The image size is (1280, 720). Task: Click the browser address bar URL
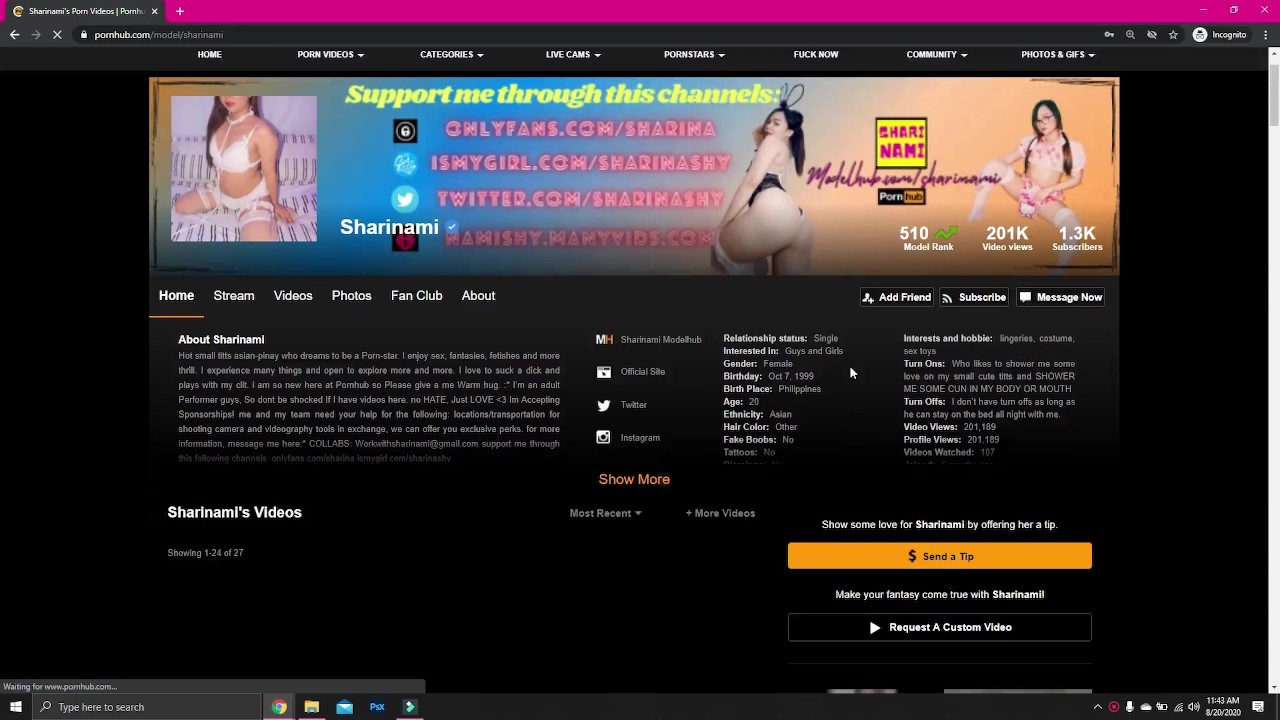tap(159, 35)
